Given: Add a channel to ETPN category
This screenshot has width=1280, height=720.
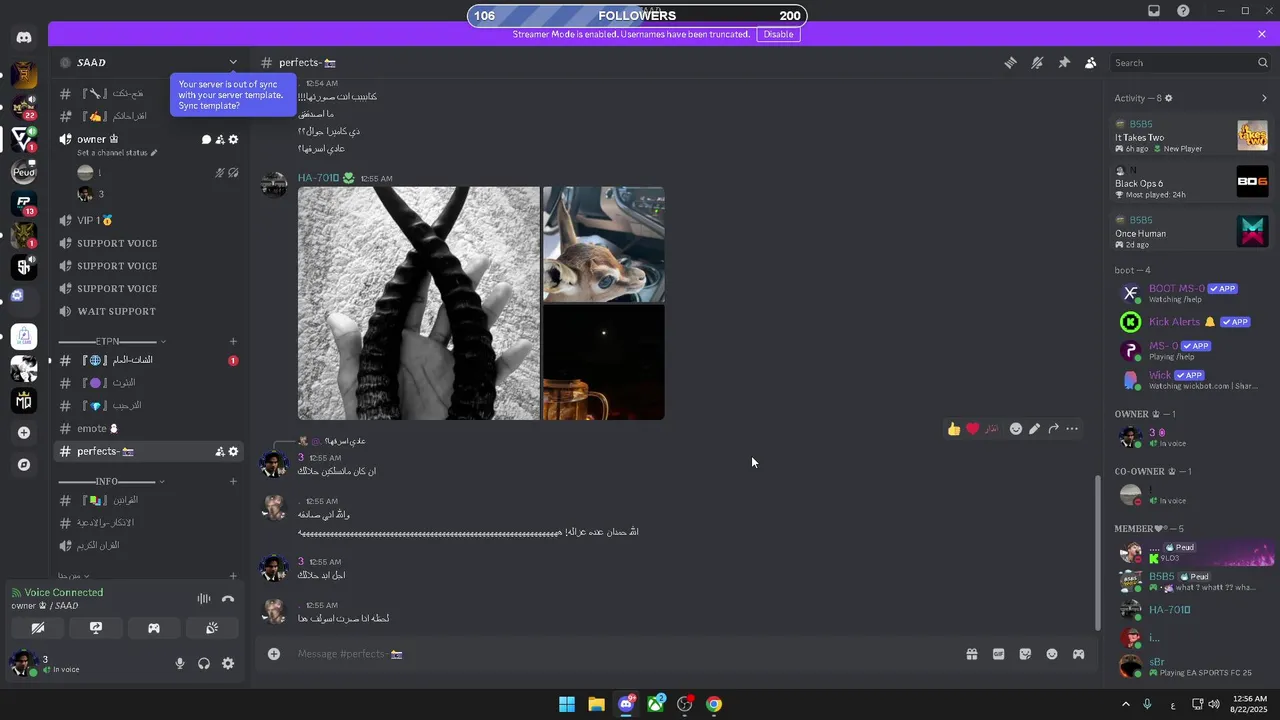Looking at the screenshot, I should point(233,341).
